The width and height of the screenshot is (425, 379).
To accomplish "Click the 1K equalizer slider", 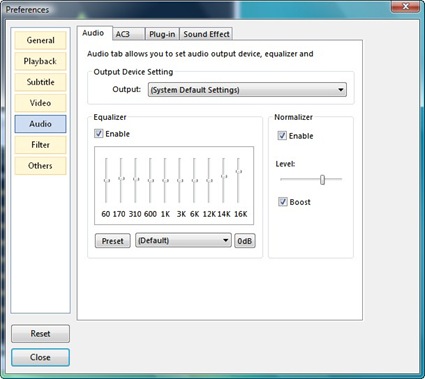I will coord(165,180).
